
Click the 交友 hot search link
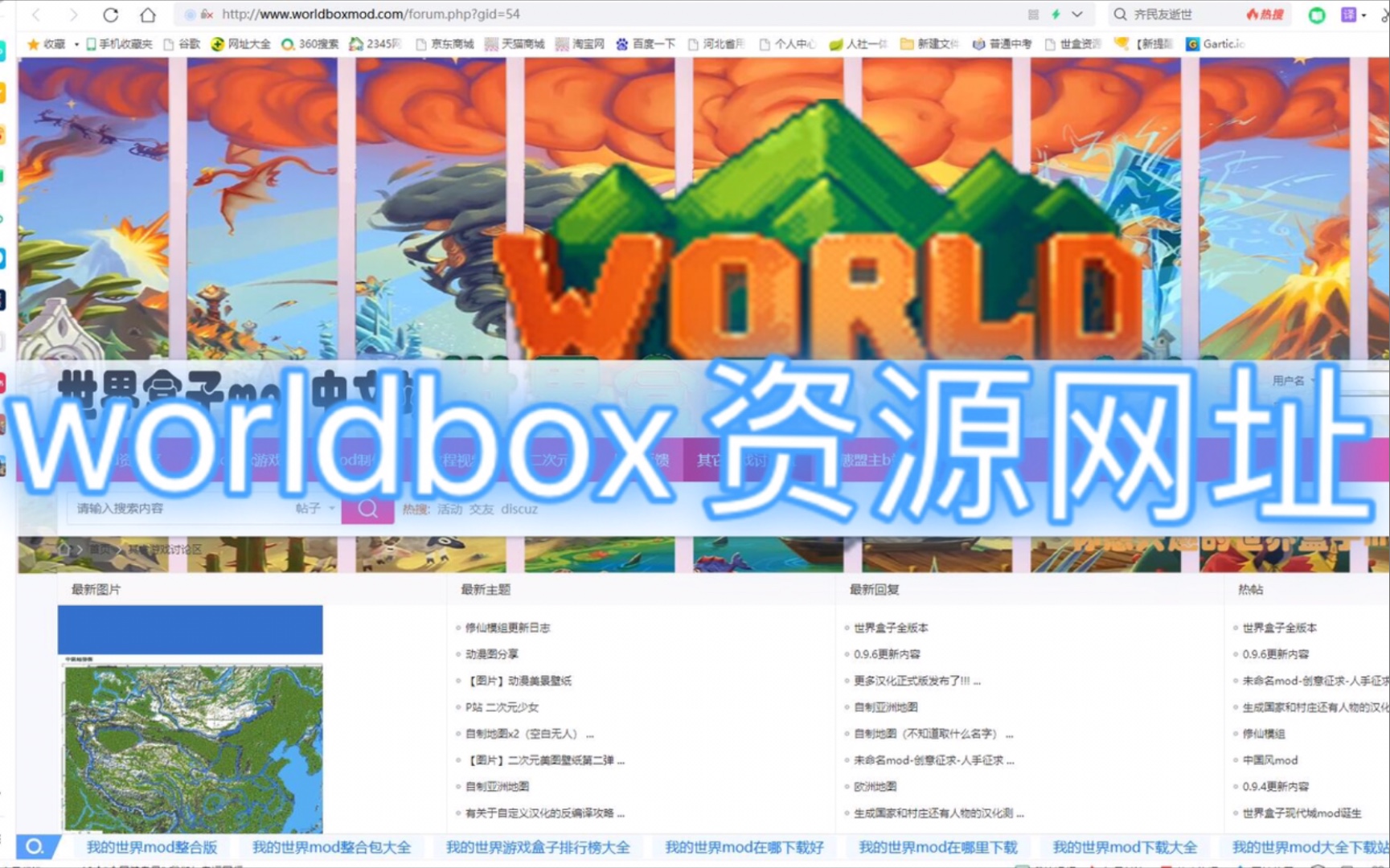[482, 510]
